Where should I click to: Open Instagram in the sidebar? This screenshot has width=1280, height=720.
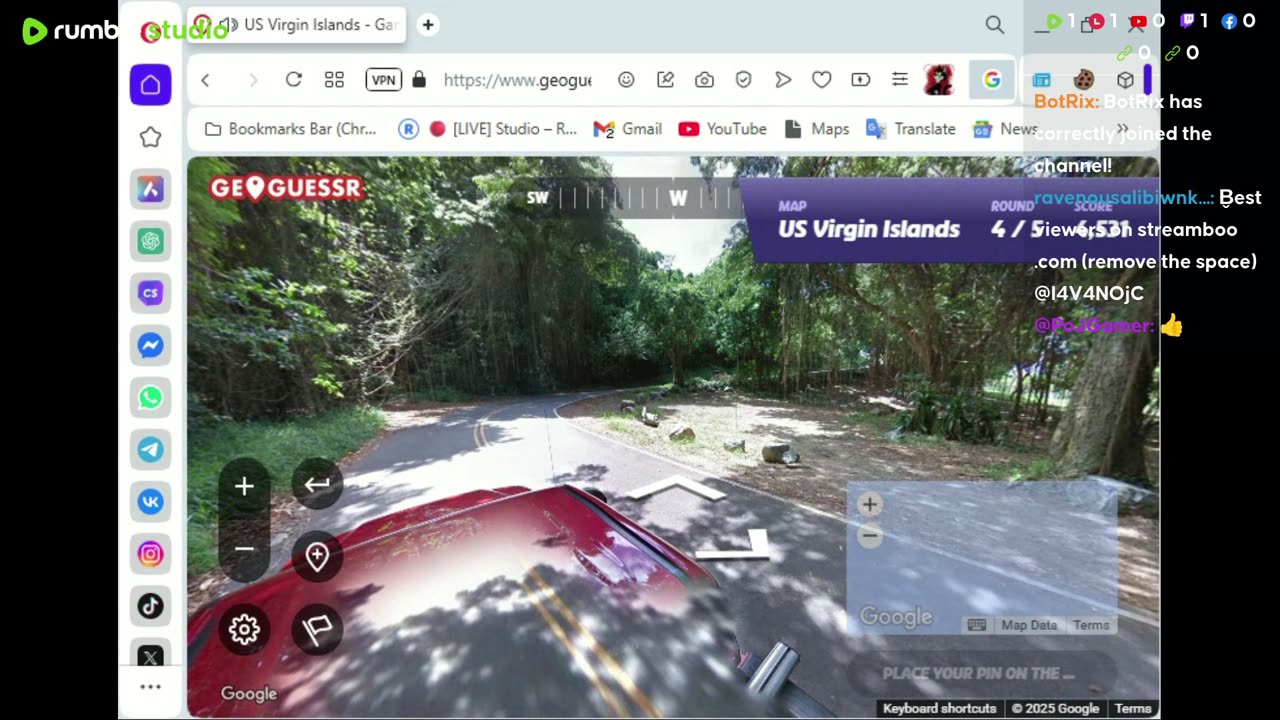150,553
